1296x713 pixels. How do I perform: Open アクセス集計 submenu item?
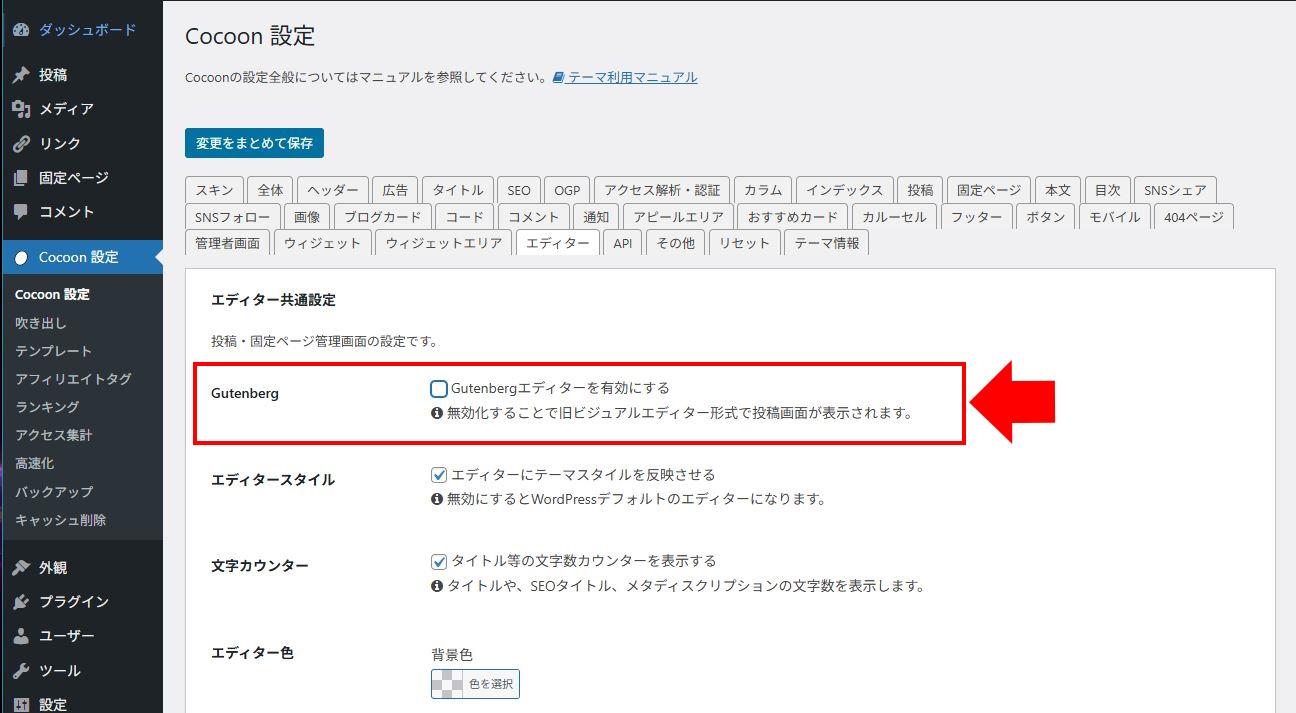click(53, 435)
